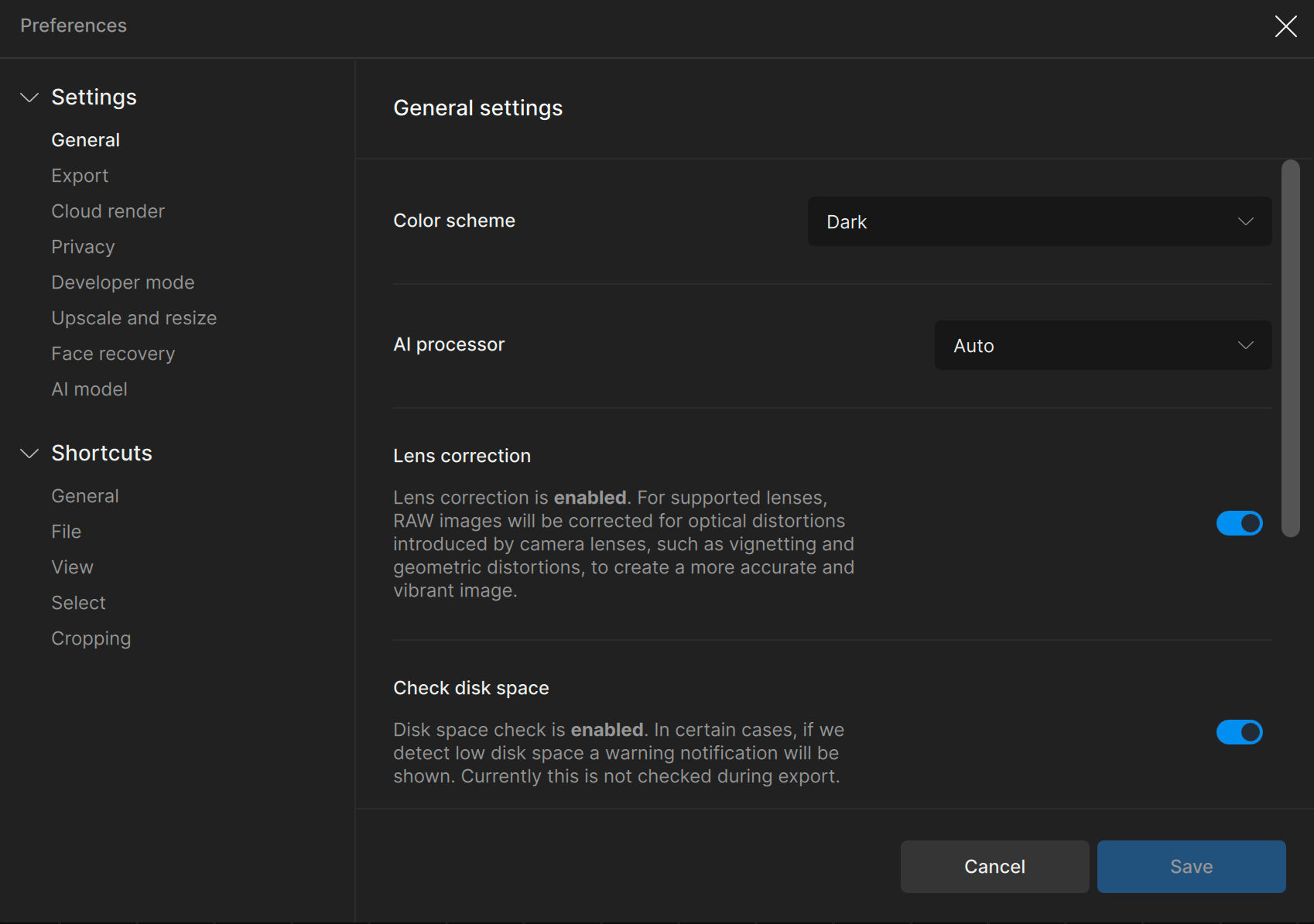Close the Preferences dialog with X
Screen dimensions: 1314x924
coord(1285,26)
